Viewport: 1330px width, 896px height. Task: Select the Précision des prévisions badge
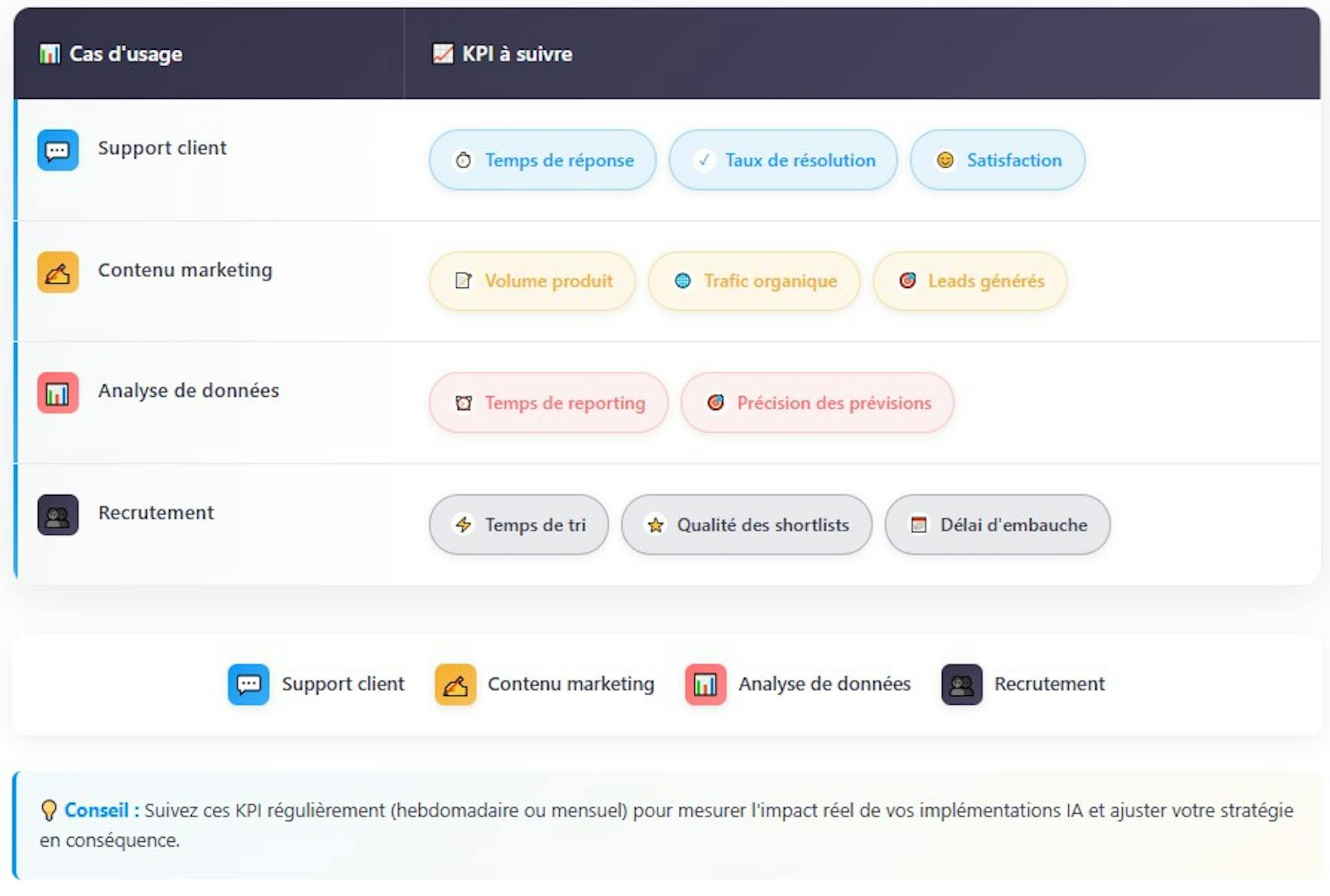pos(817,403)
